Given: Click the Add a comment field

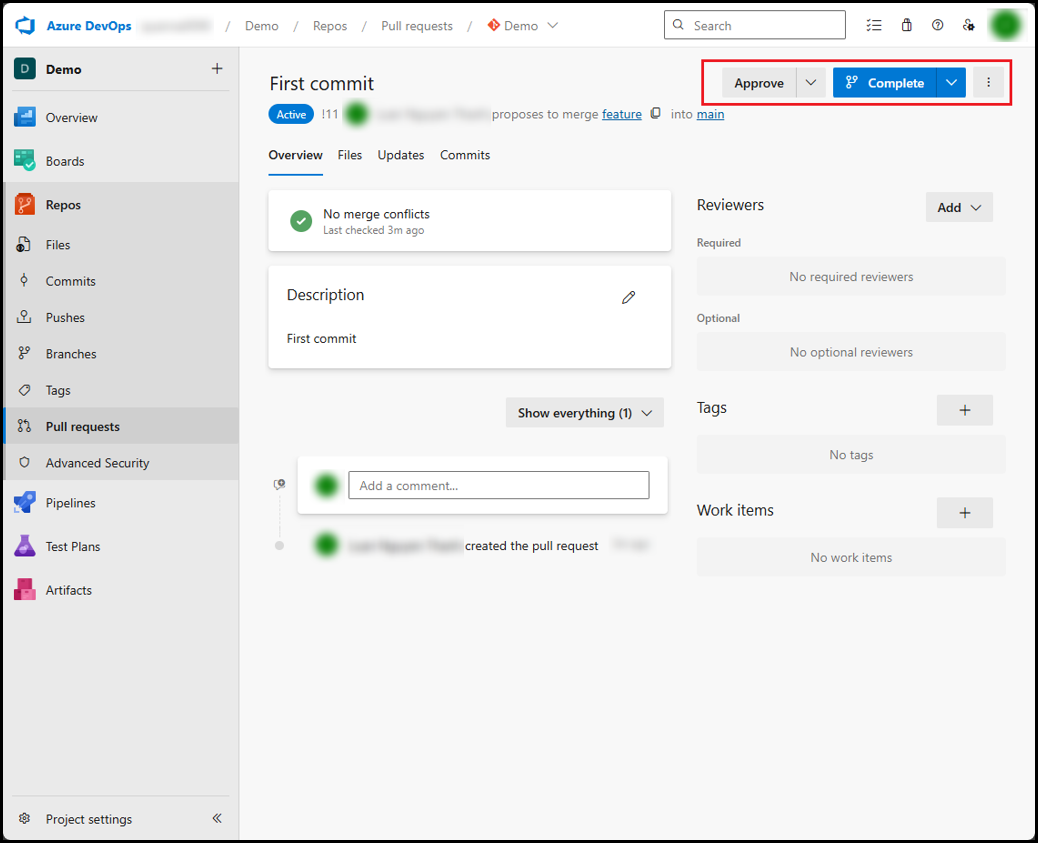Looking at the screenshot, I should coord(498,485).
